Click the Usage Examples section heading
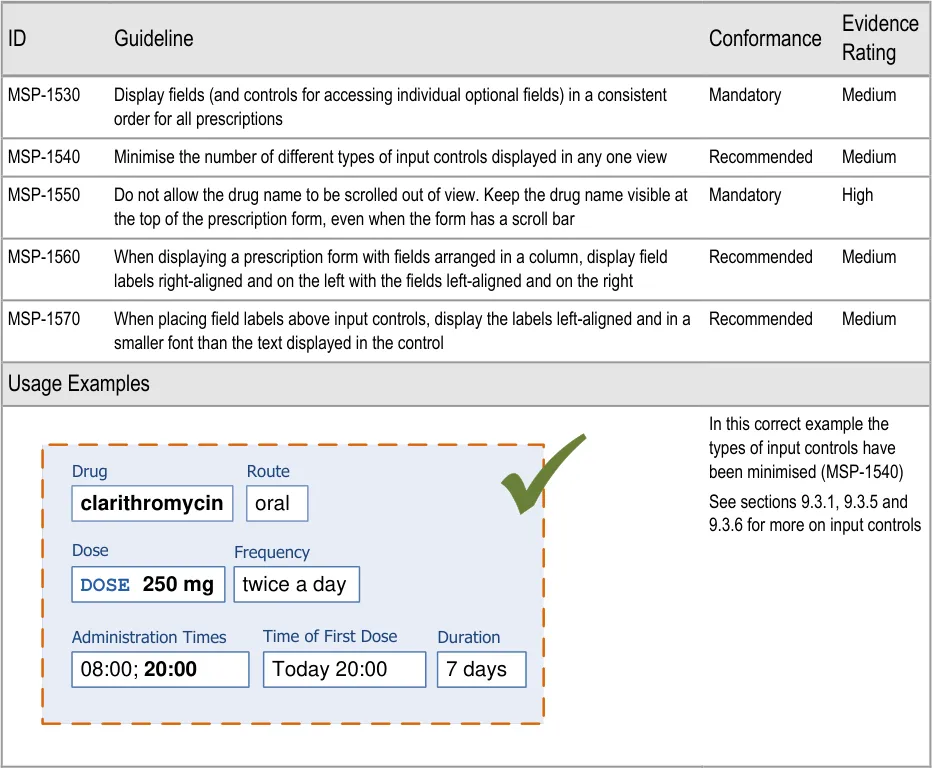Screen dimensions: 932x768 pyautogui.click(x=79, y=384)
